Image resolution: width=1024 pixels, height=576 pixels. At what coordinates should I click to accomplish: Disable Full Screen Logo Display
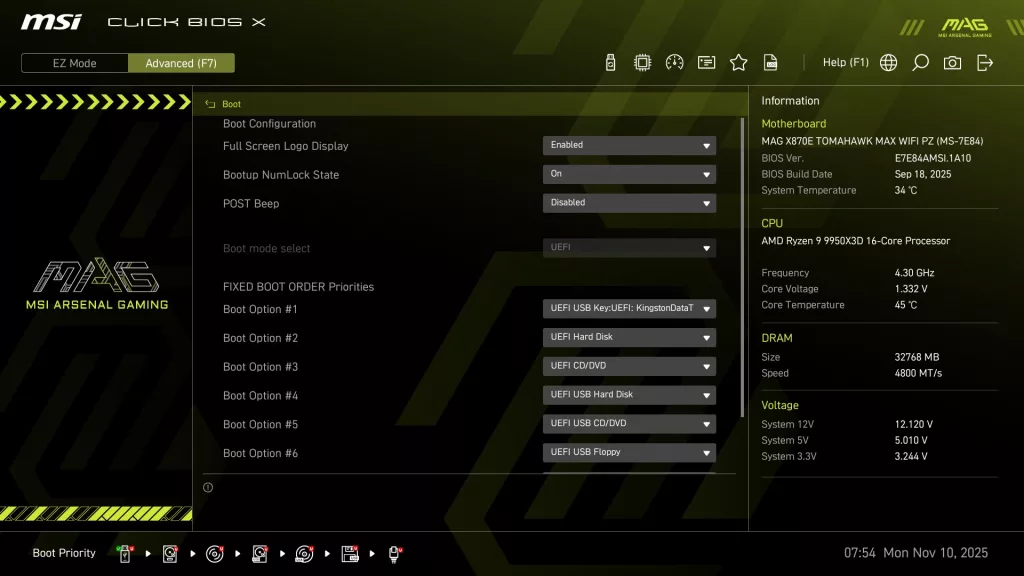(628, 144)
